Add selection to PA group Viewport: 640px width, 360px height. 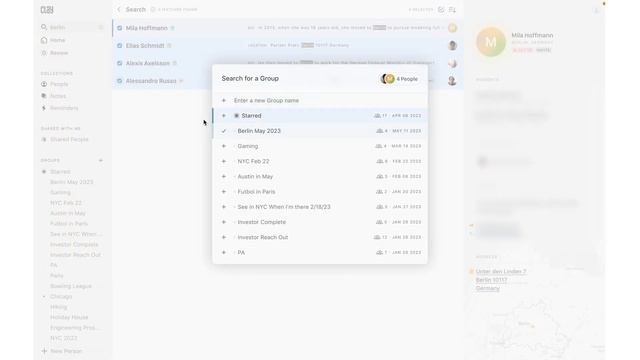pos(224,253)
